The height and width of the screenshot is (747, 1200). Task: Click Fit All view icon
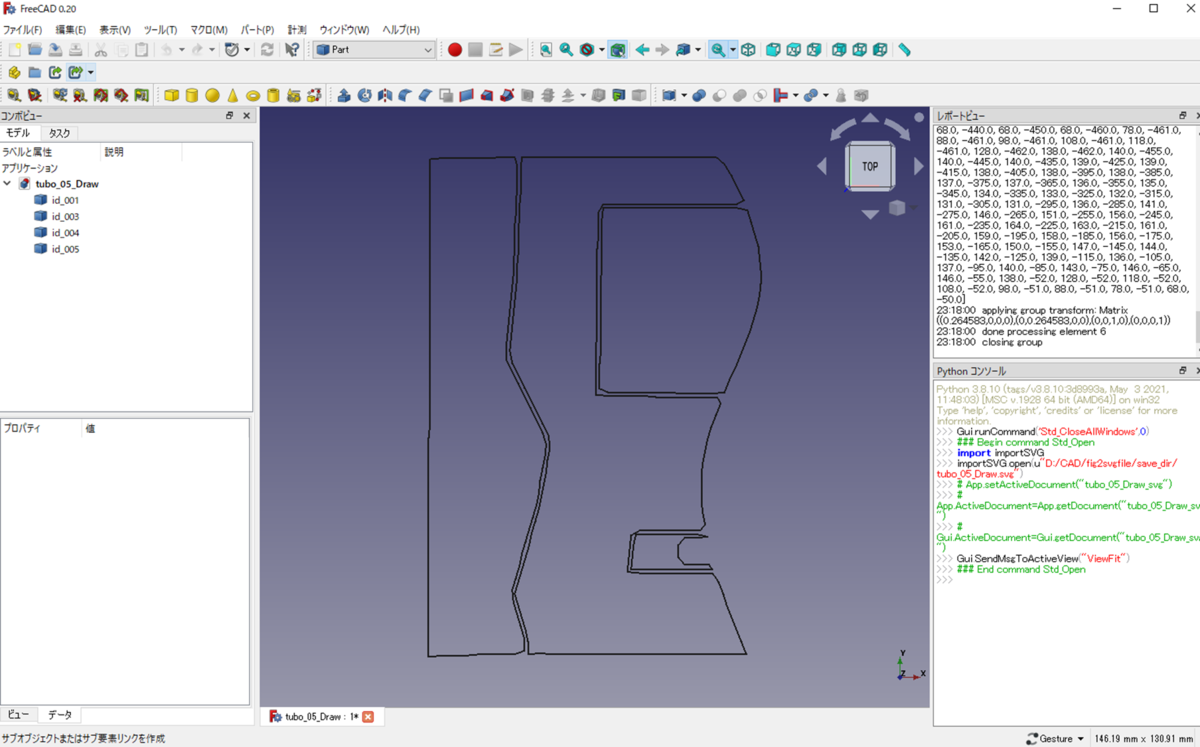546,49
